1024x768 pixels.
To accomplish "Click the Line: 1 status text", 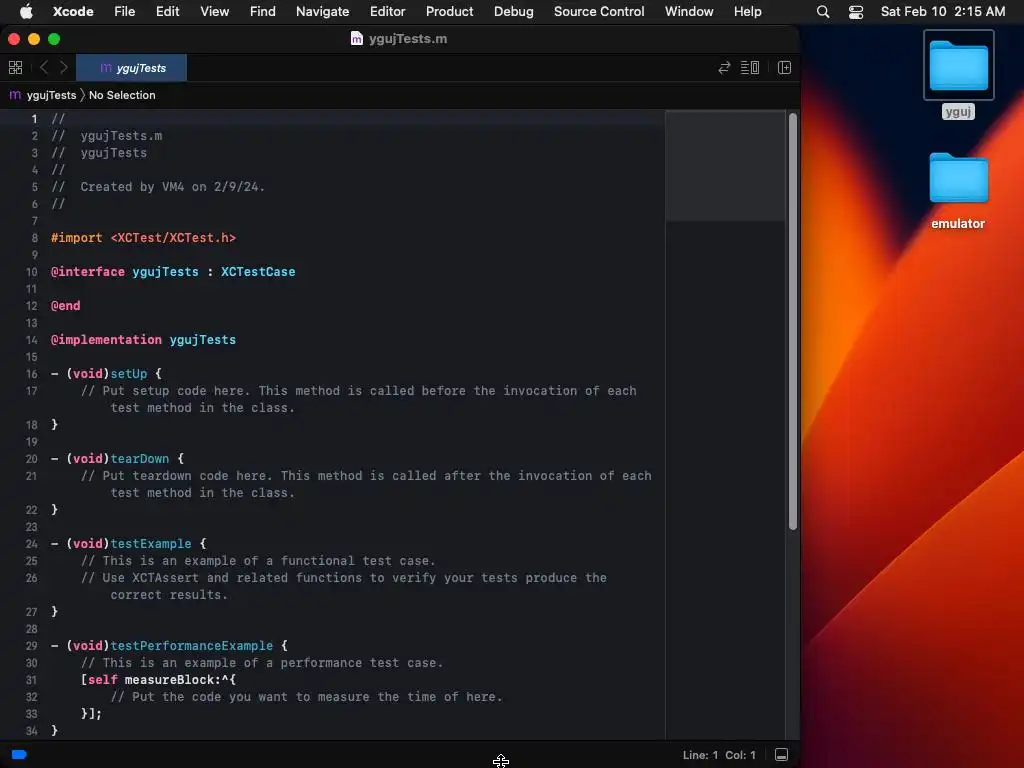I will (x=700, y=755).
